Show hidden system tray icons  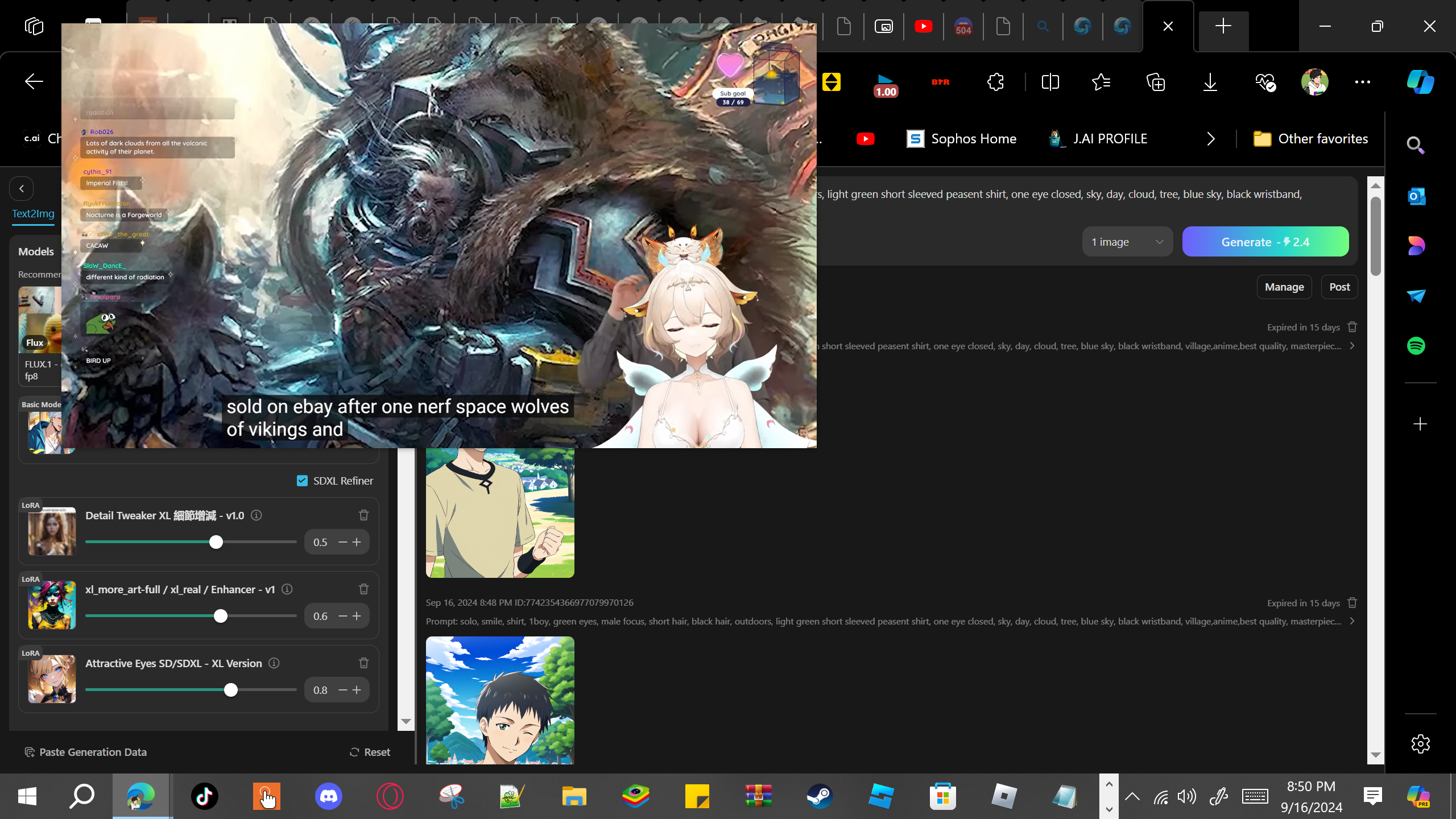(1132, 796)
